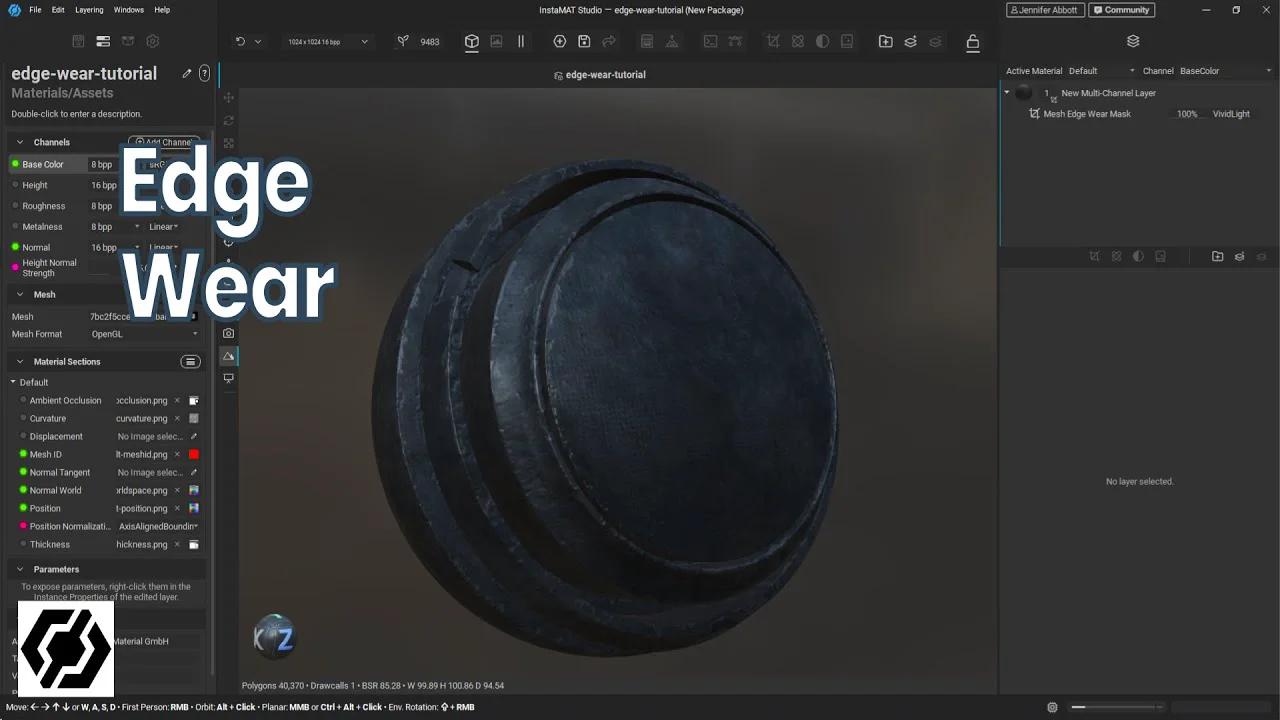Select the 3D viewport mode icon in the toolbar

point(470,41)
